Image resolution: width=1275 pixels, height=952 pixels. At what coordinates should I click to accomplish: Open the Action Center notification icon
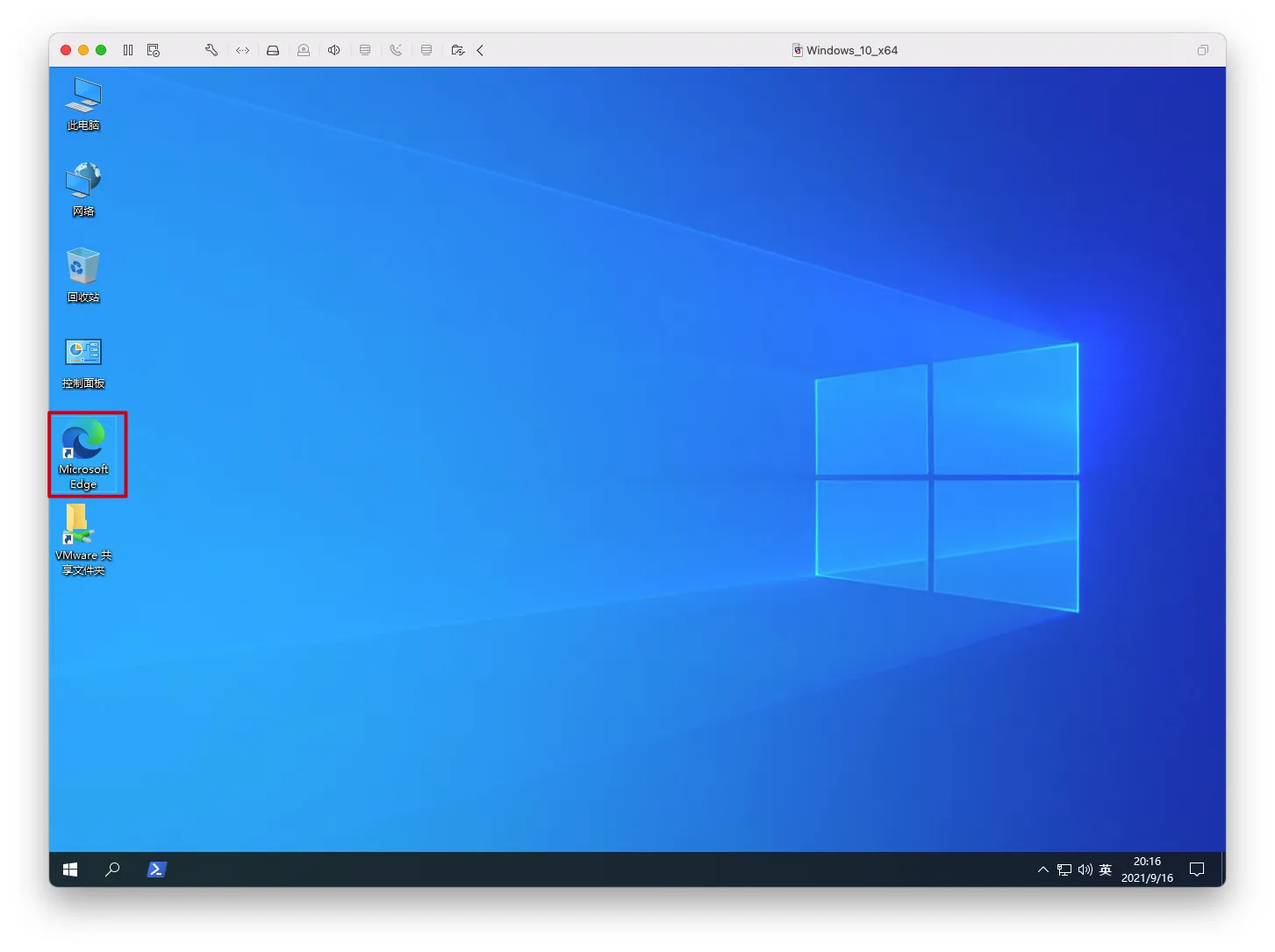(1197, 870)
